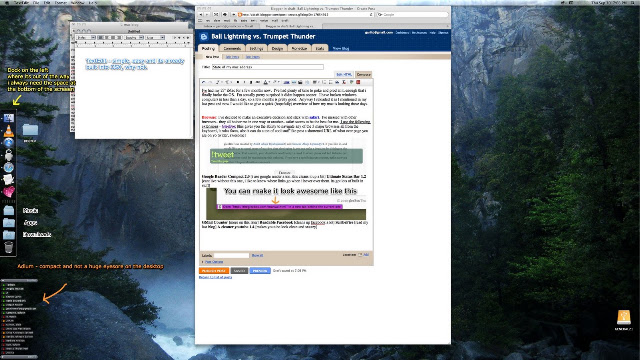Click the post Title input field

point(268,67)
